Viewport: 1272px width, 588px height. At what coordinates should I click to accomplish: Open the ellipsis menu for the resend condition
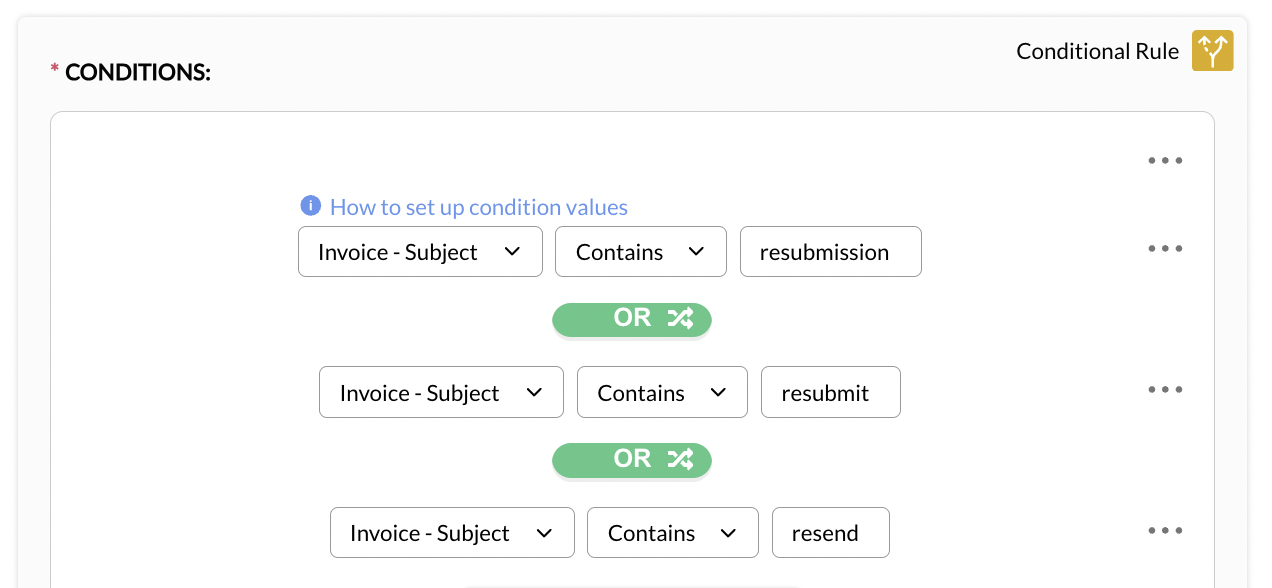[x=1165, y=530]
